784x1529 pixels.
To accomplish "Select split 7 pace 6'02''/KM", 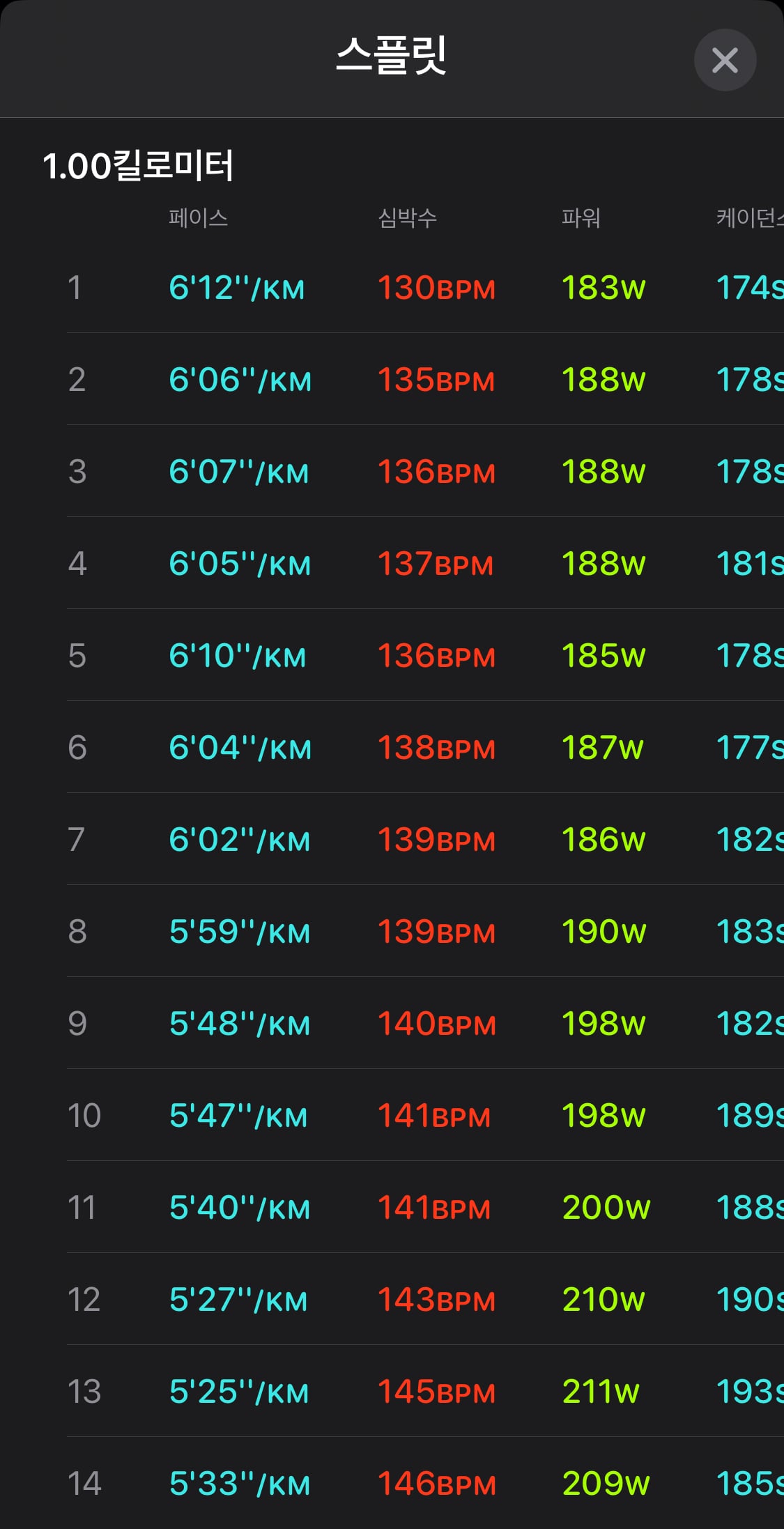I will click(x=239, y=840).
